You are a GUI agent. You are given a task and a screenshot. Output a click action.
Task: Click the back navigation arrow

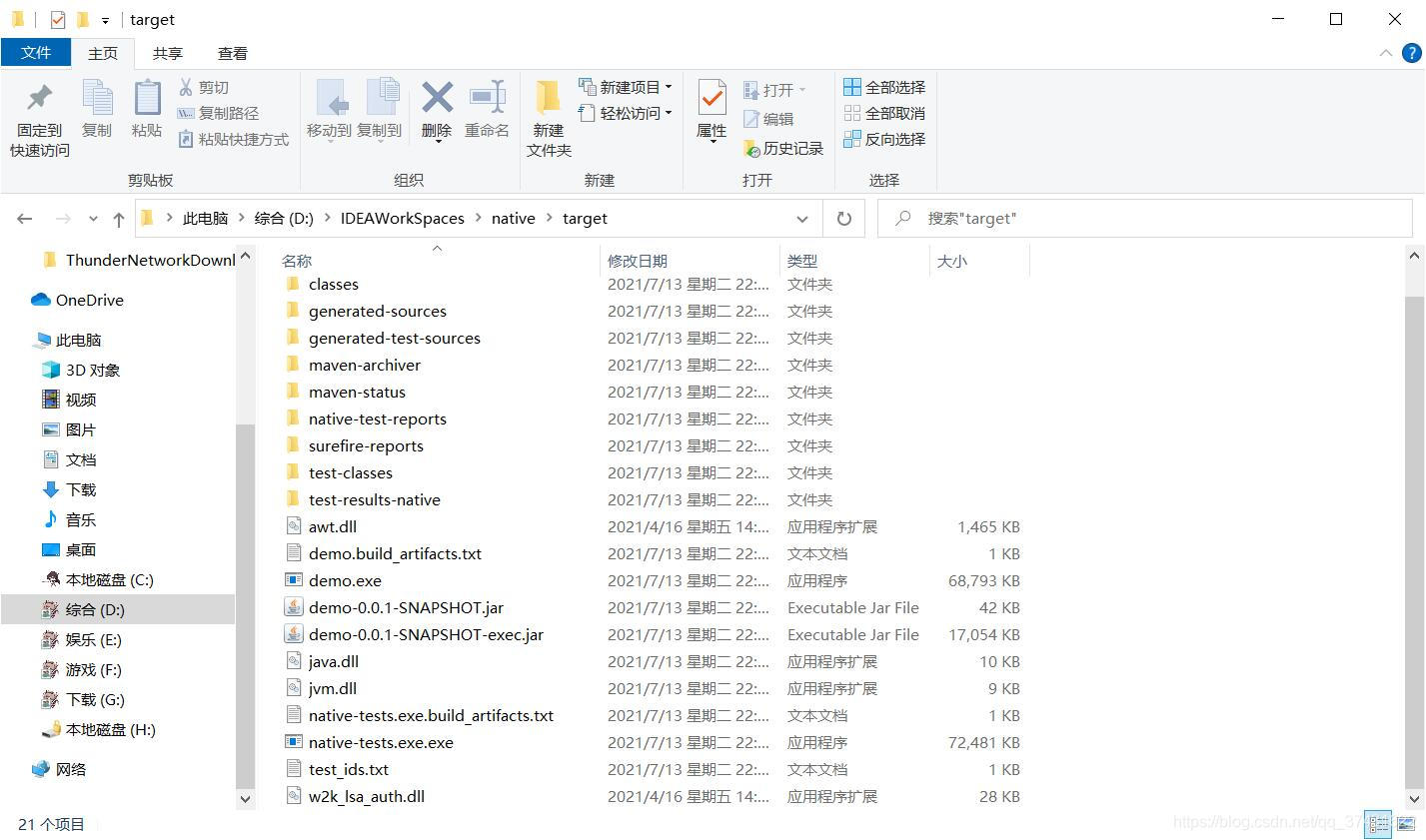25,219
